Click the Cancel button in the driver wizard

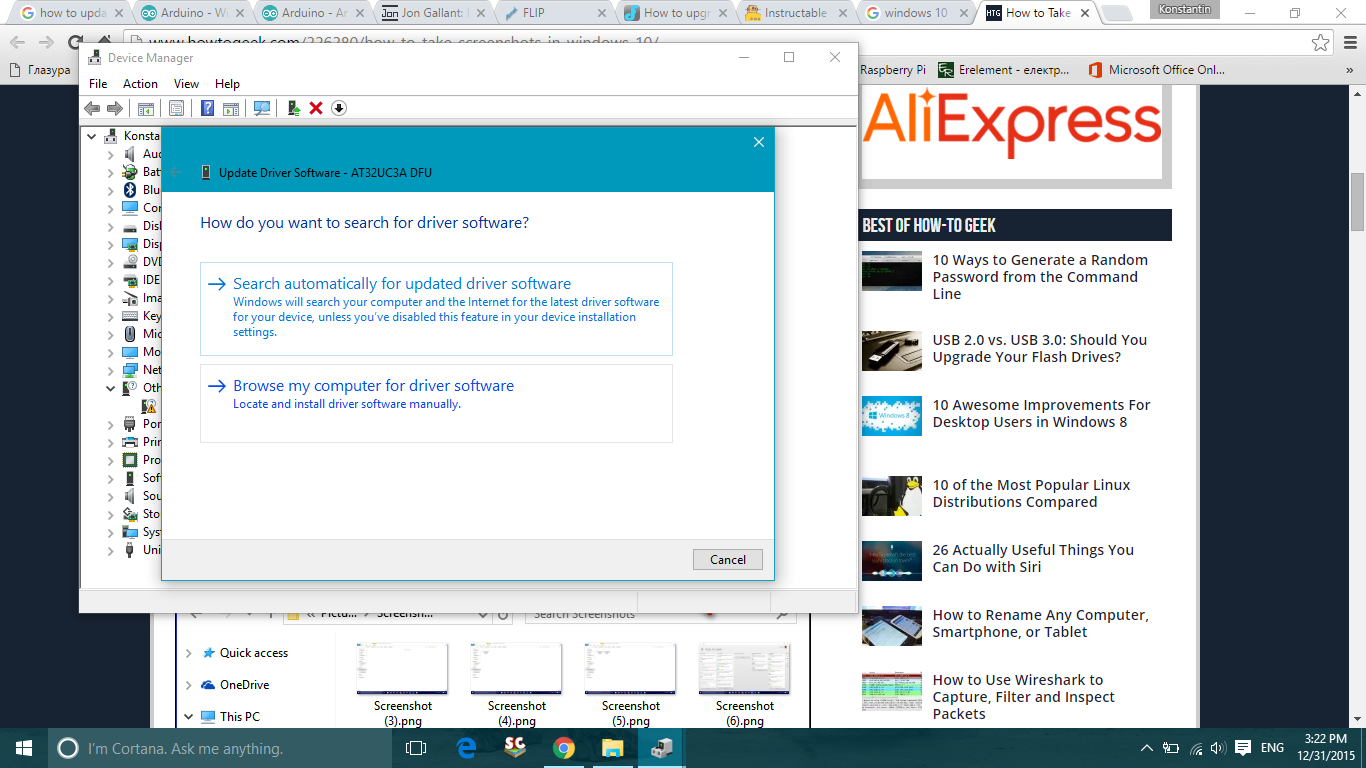[727, 559]
